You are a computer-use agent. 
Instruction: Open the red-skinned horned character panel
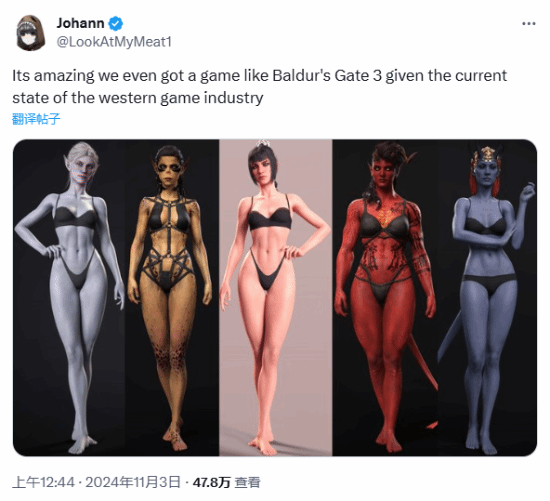[385, 298]
